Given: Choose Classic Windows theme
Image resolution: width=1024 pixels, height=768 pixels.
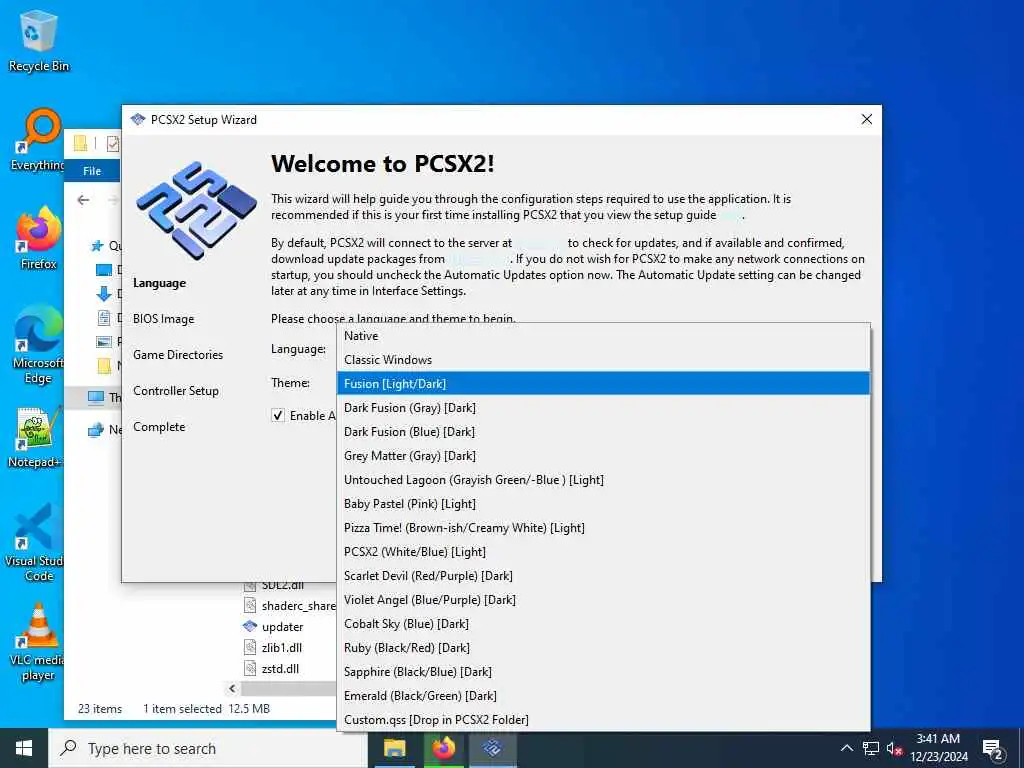Looking at the screenshot, I should 603,360.
